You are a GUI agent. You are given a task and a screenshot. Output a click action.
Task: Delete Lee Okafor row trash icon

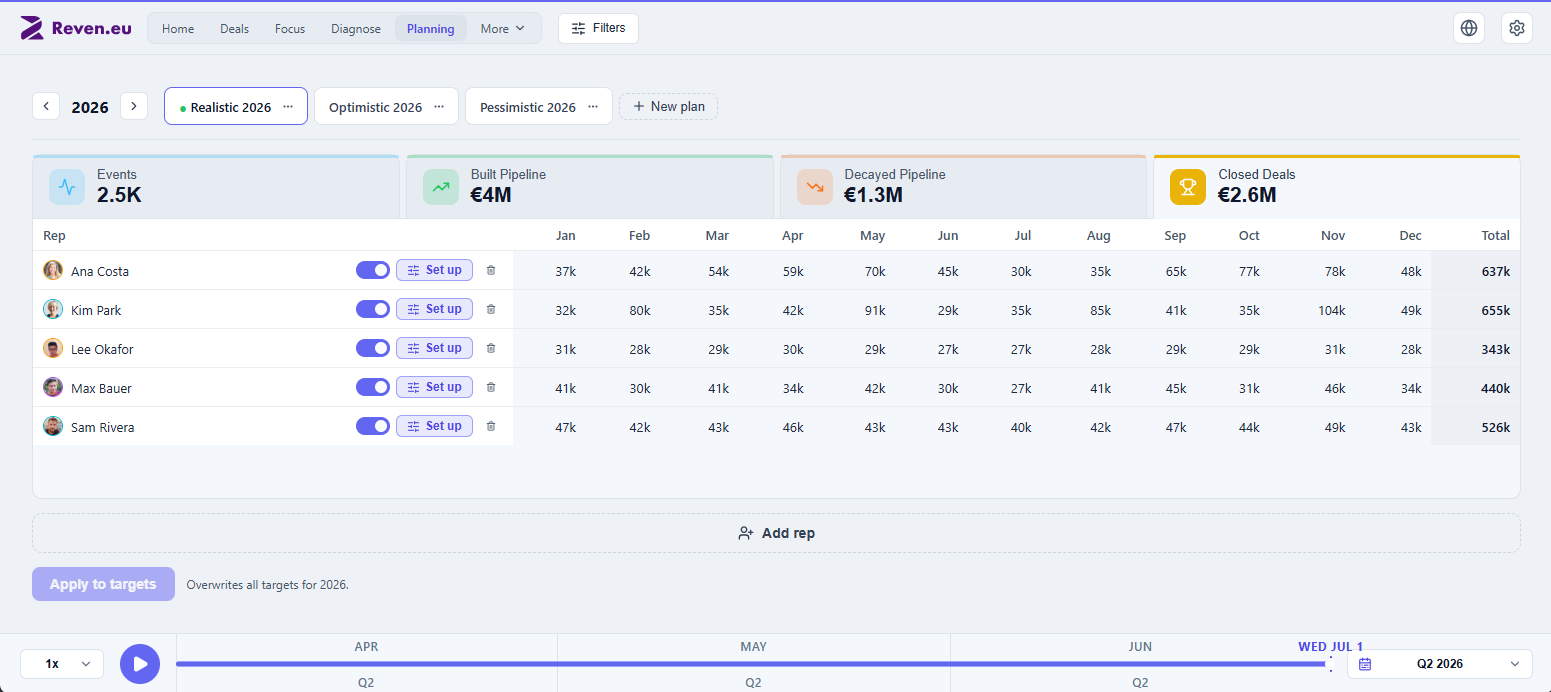[490, 348]
